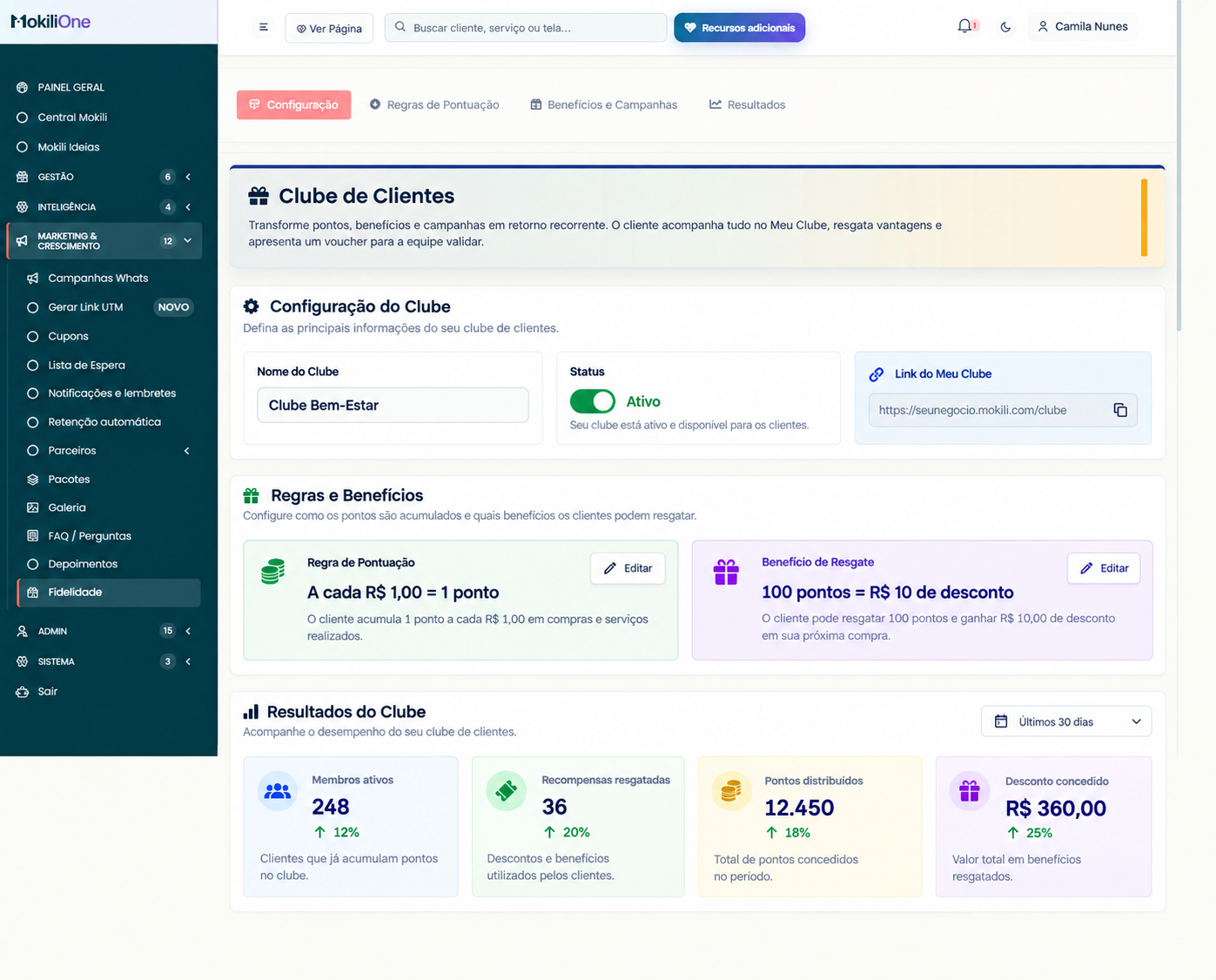Edit the Benefício de Resgate card
This screenshot has height=980, width=1216.
click(1104, 568)
